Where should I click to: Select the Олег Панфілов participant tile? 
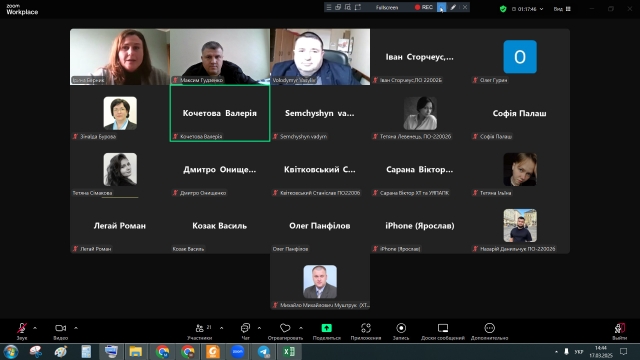pos(320,226)
